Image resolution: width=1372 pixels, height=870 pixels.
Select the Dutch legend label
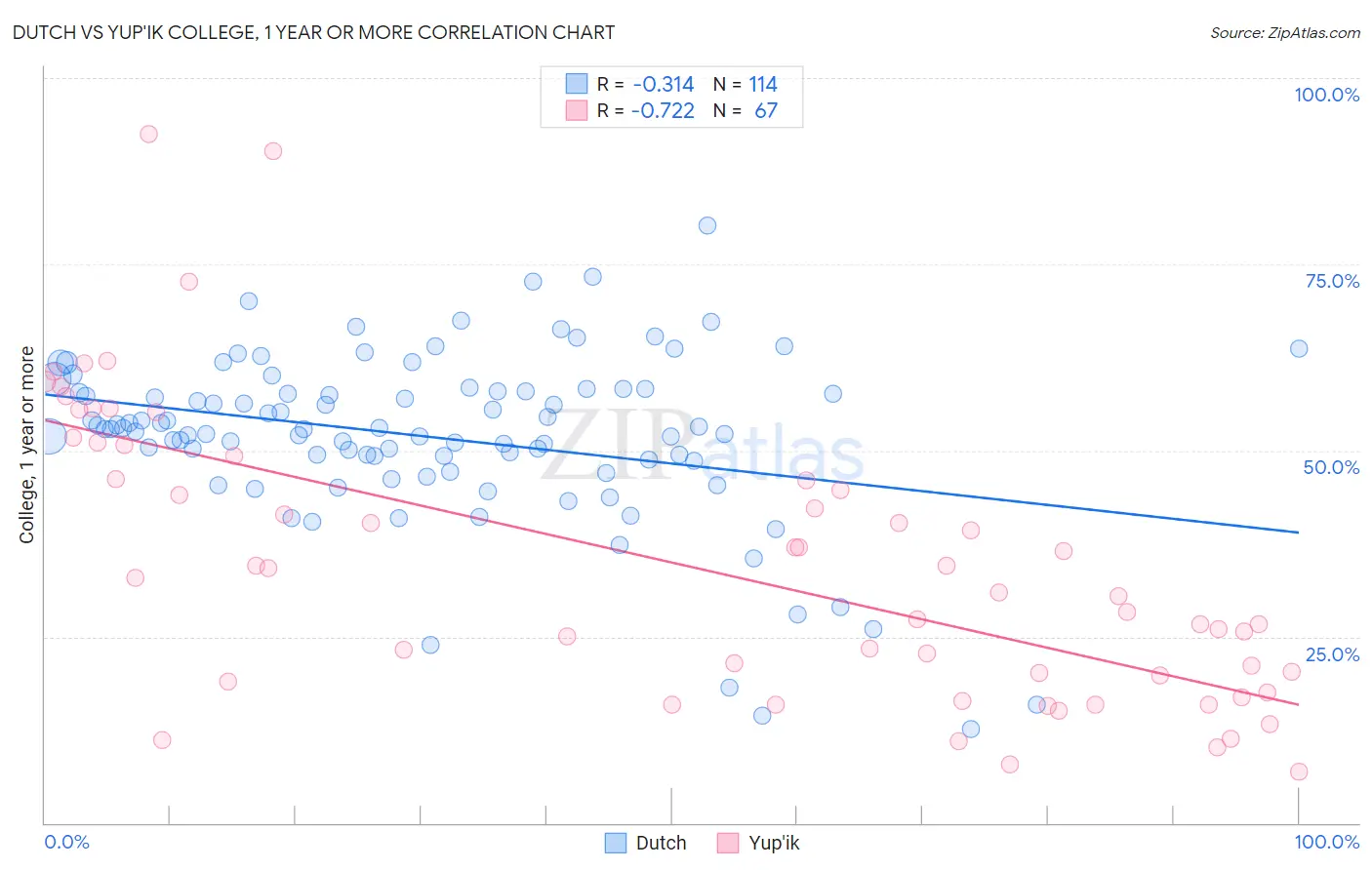662,843
